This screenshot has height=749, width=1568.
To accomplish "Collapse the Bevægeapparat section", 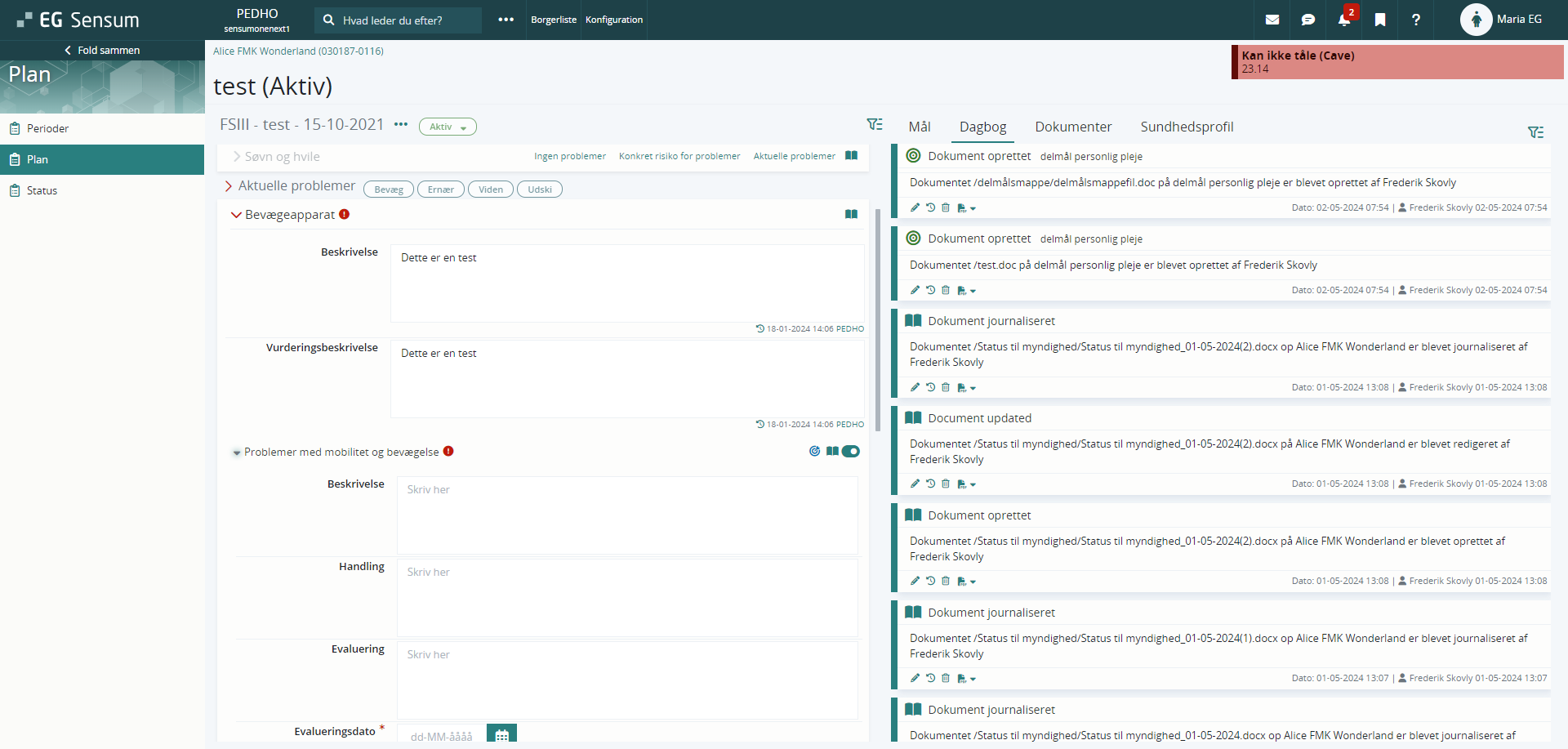I will click(x=236, y=215).
